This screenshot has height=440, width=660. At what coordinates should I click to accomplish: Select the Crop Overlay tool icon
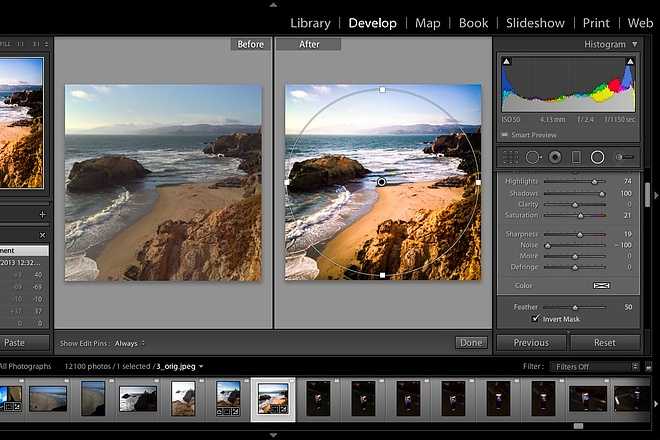coord(511,157)
